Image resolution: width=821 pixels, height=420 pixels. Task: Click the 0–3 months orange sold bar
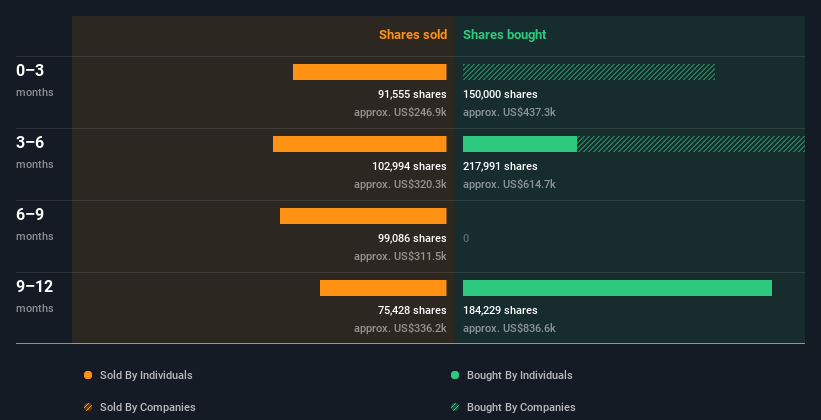point(370,72)
